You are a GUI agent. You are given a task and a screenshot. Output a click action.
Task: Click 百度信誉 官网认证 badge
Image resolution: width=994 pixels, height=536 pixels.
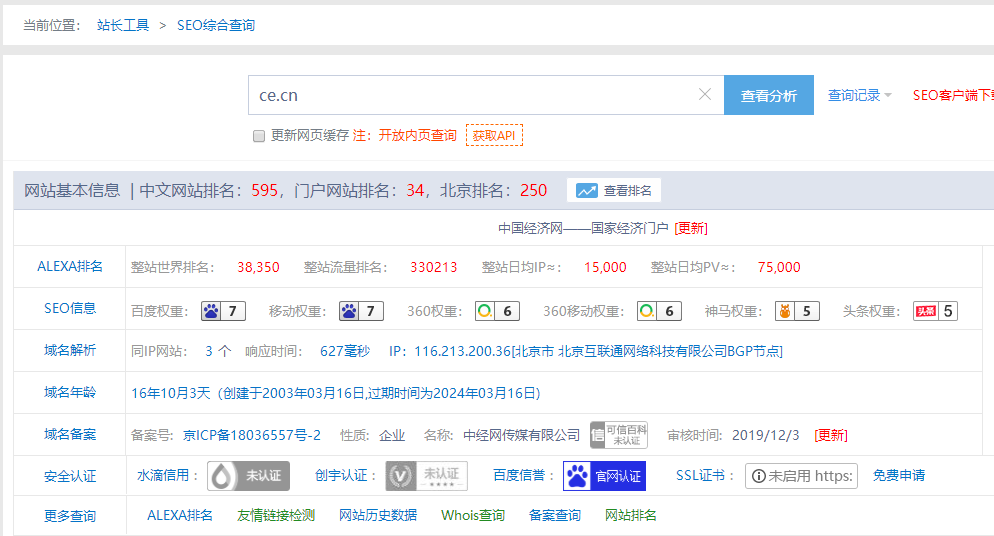click(604, 476)
